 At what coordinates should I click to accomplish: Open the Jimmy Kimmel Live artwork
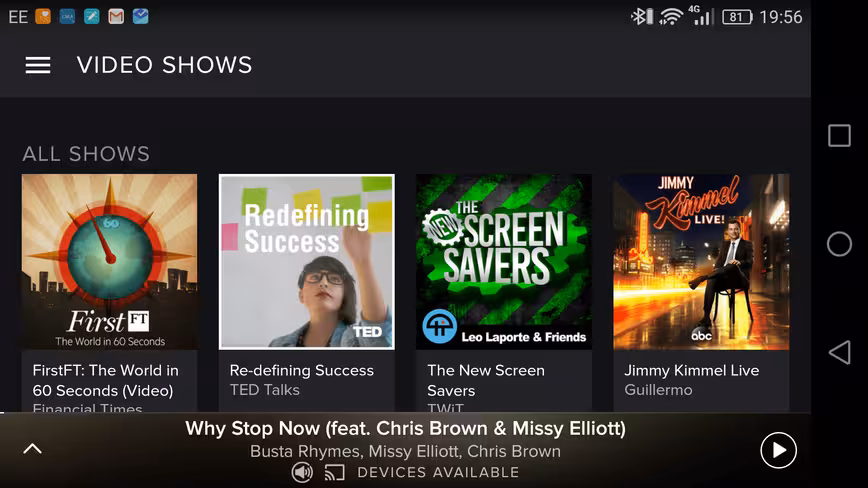pyautogui.click(x=701, y=262)
